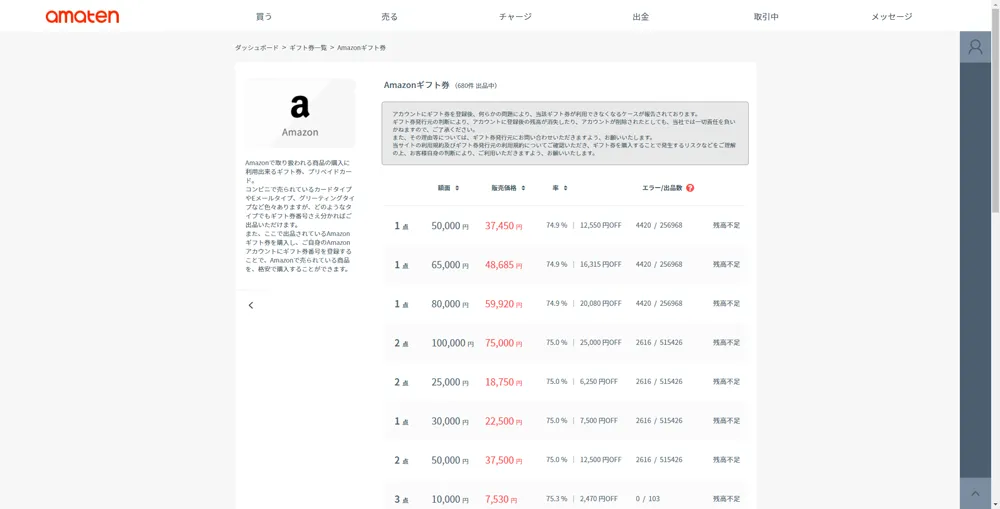Click 残高不足 on the 18,750円 row

click(726, 381)
